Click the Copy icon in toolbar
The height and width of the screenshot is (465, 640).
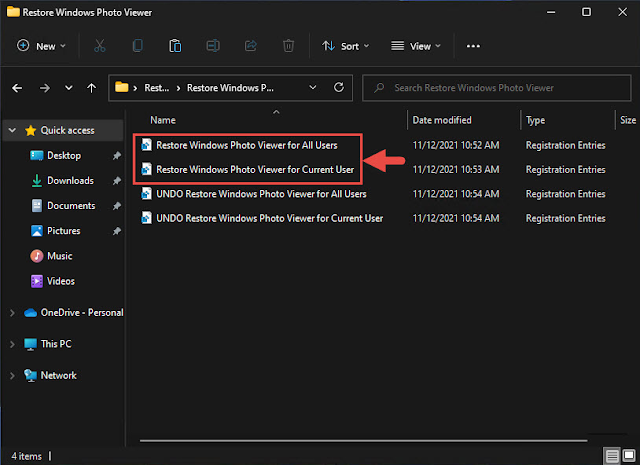click(138, 46)
